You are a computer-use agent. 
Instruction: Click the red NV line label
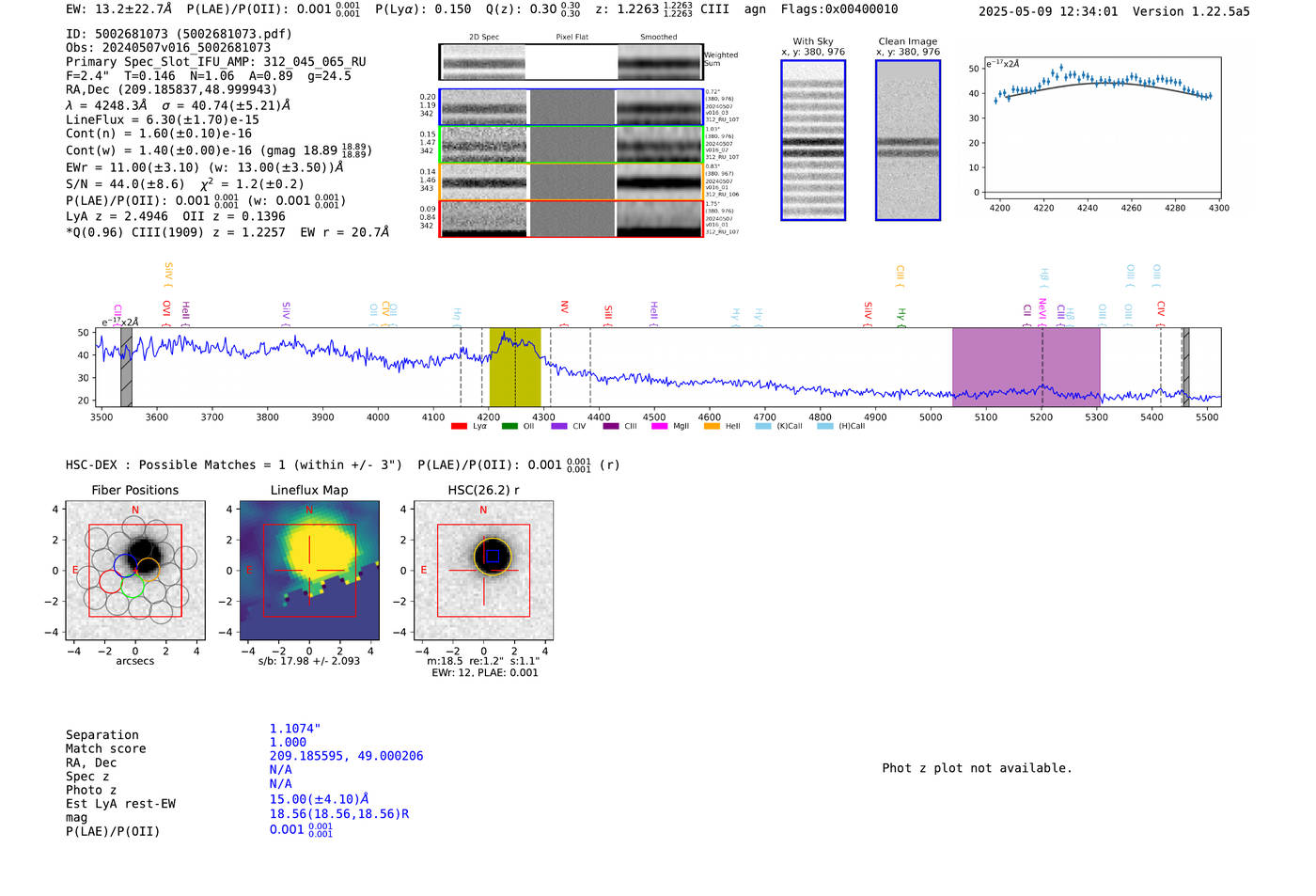click(x=564, y=307)
